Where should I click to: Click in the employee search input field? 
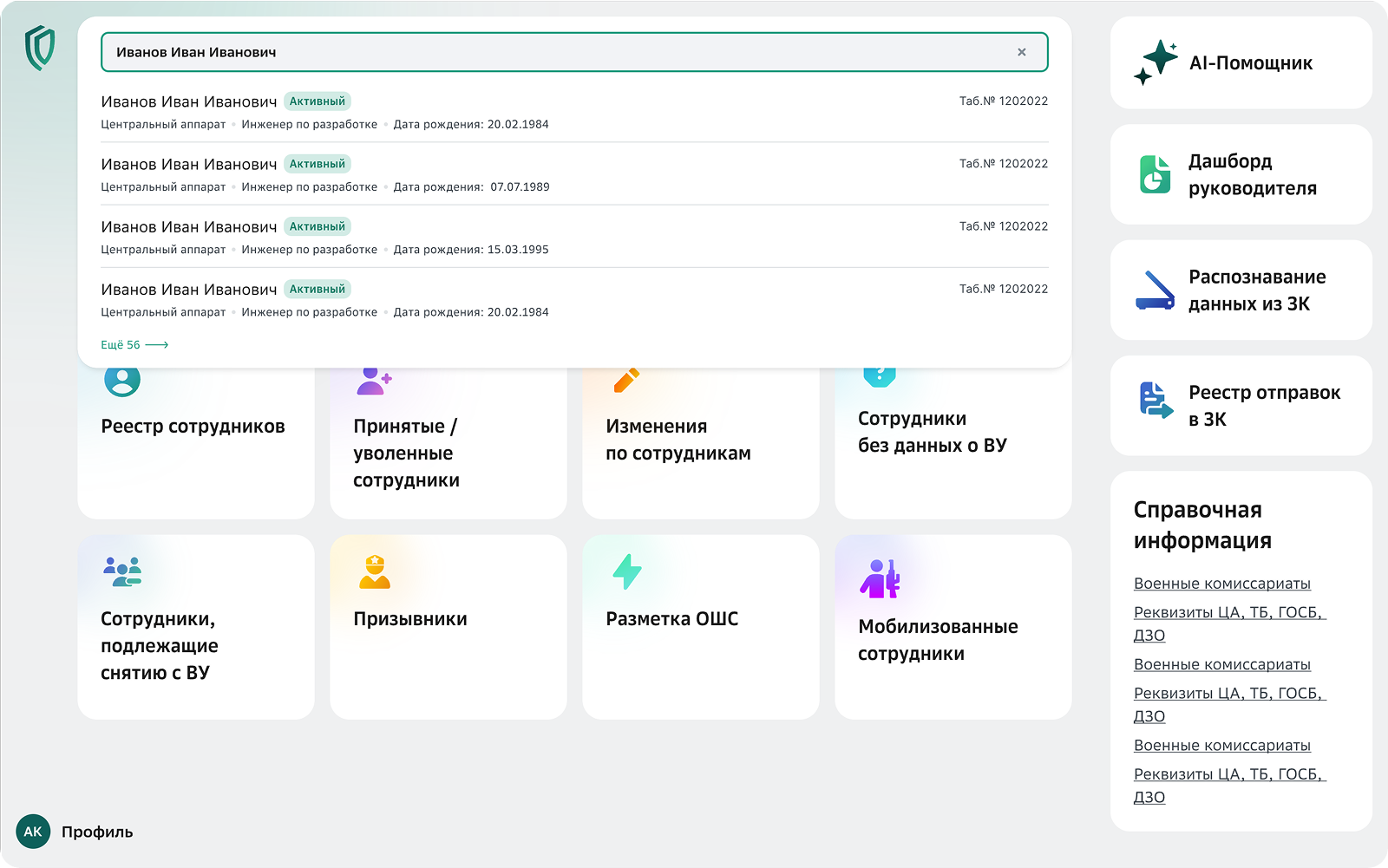pyautogui.click(x=555, y=52)
